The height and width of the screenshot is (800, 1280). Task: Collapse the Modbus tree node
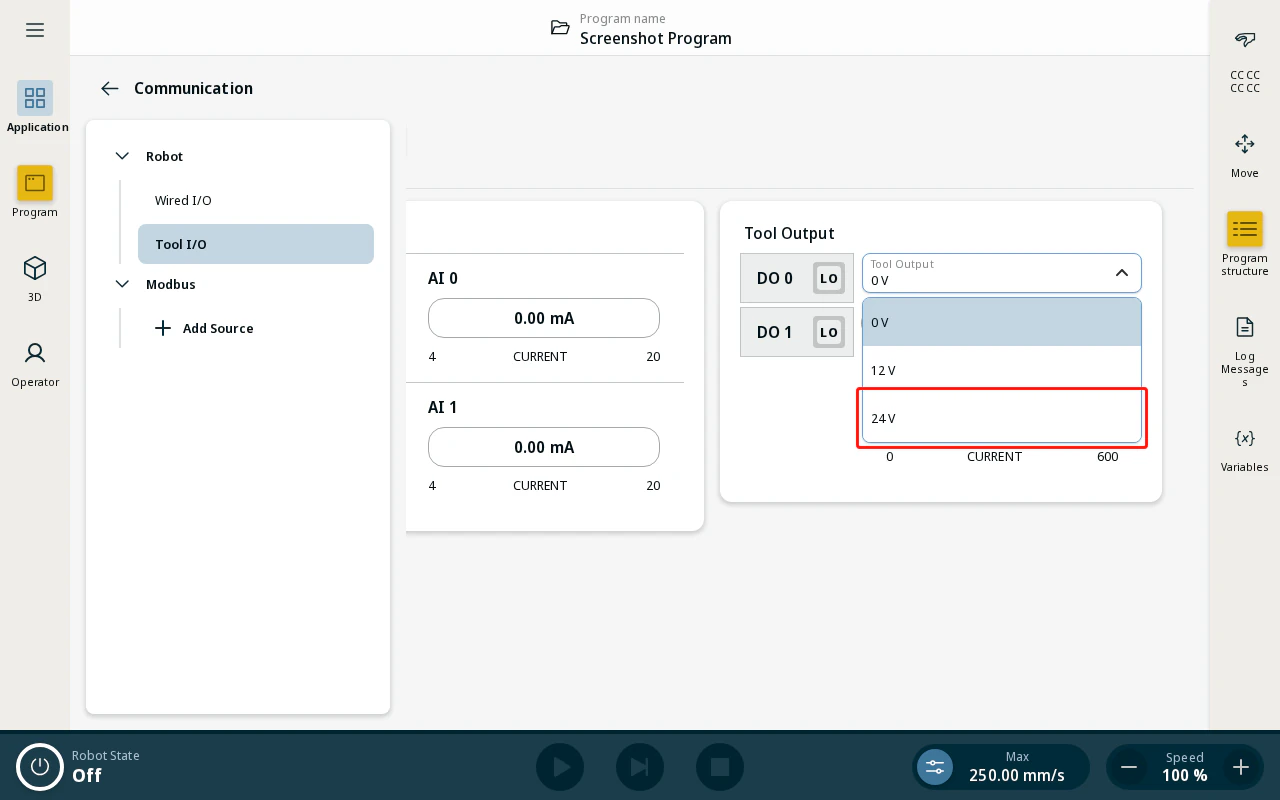click(122, 284)
